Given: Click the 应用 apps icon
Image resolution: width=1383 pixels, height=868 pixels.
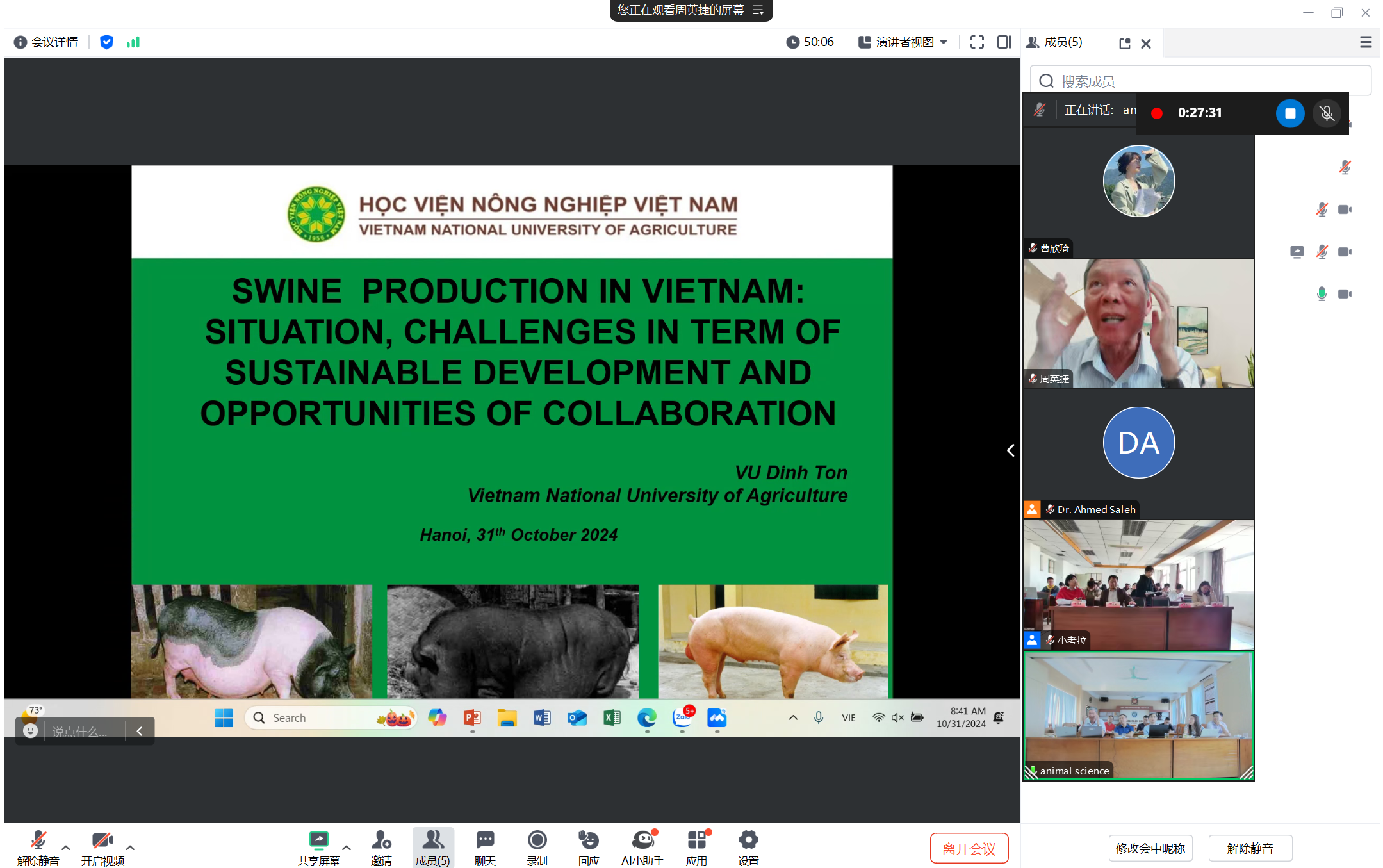Looking at the screenshot, I should (696, 840).
